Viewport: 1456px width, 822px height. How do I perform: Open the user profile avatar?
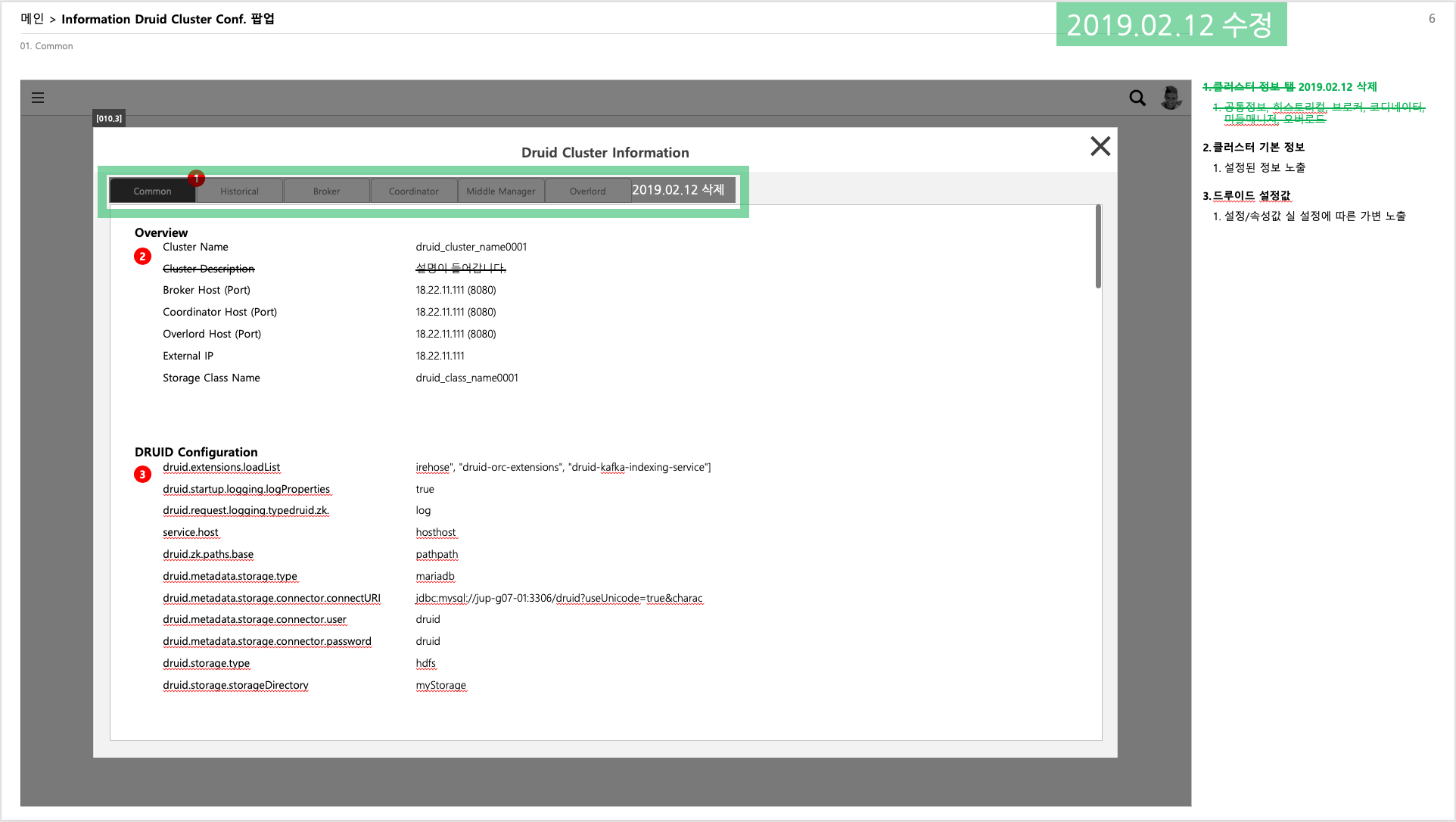click(1171, 98)
